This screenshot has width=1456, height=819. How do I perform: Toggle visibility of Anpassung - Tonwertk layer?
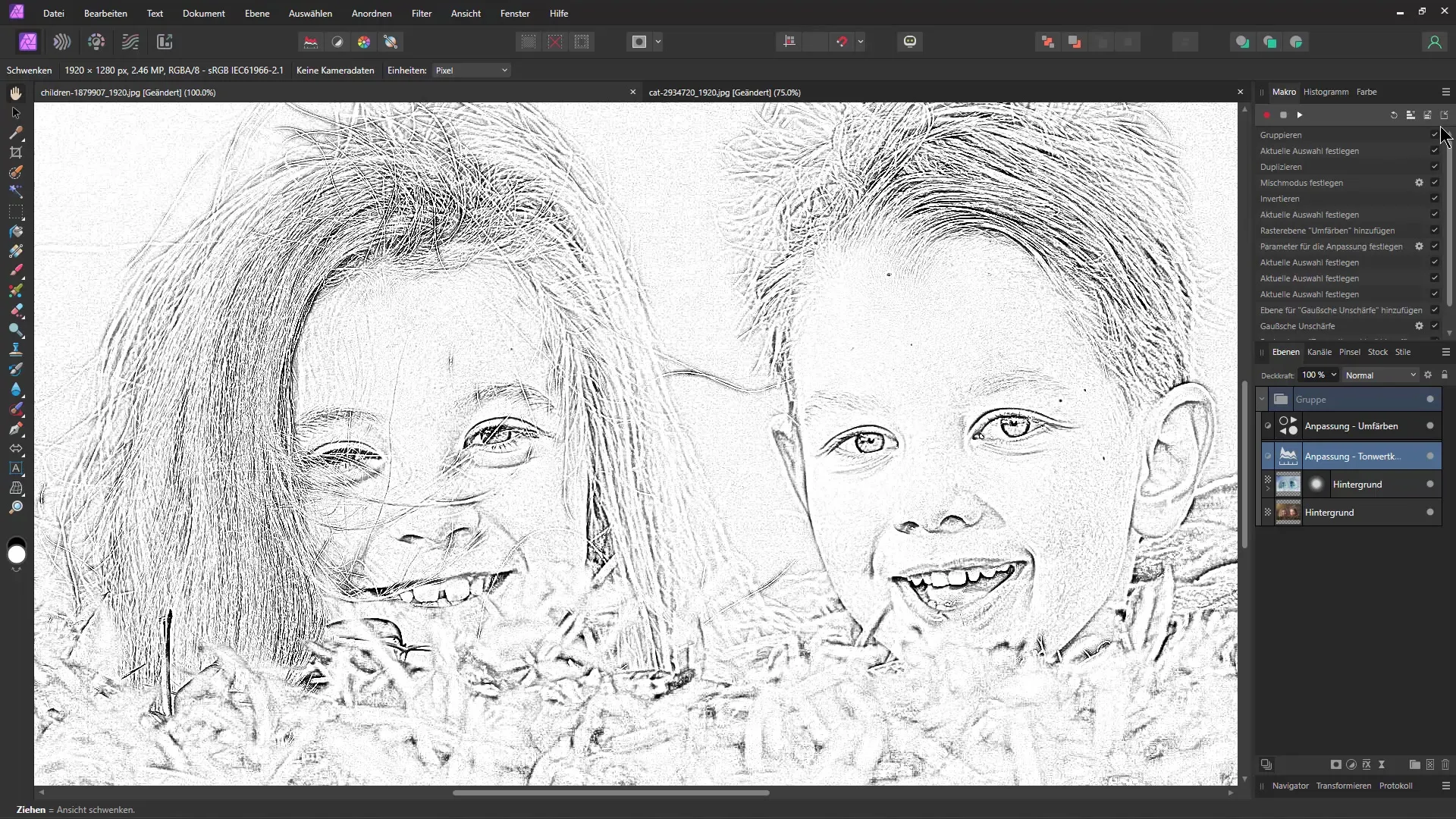coord(1430,457)
